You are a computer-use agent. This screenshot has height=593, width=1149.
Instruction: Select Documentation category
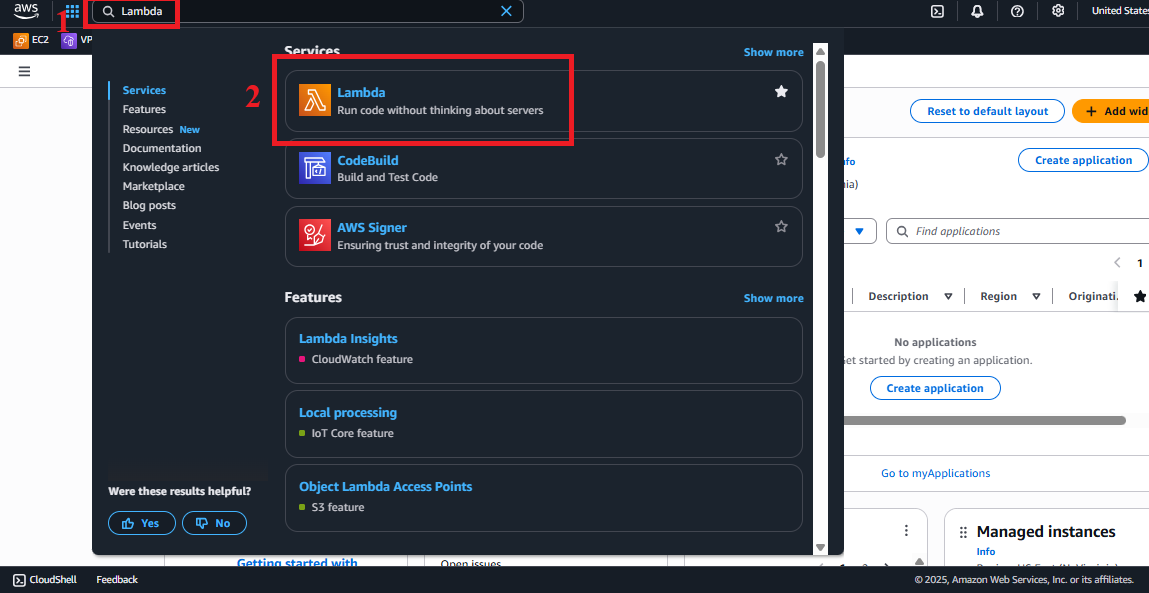(x=162, y=148)
